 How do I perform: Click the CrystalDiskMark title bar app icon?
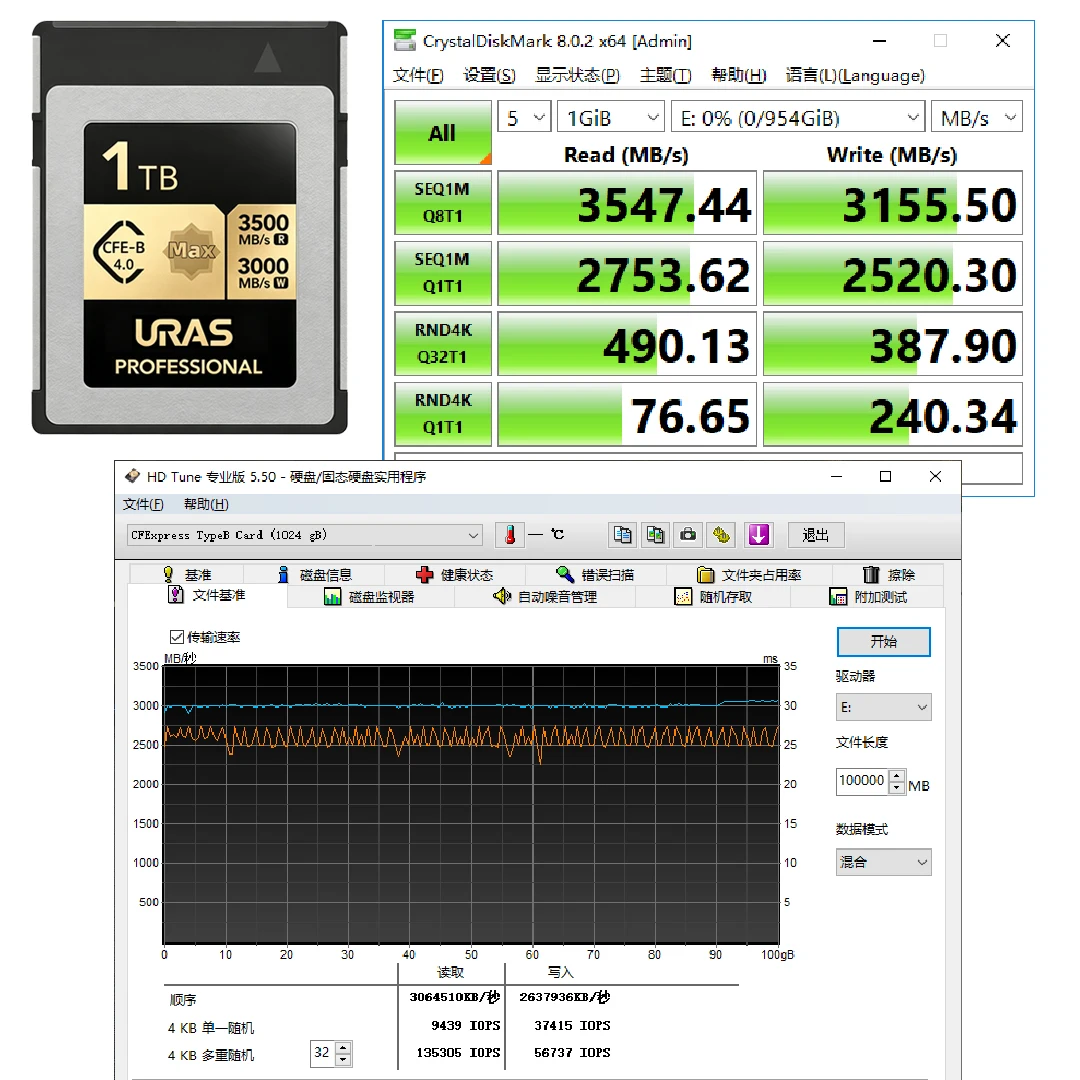pos(405,40)
